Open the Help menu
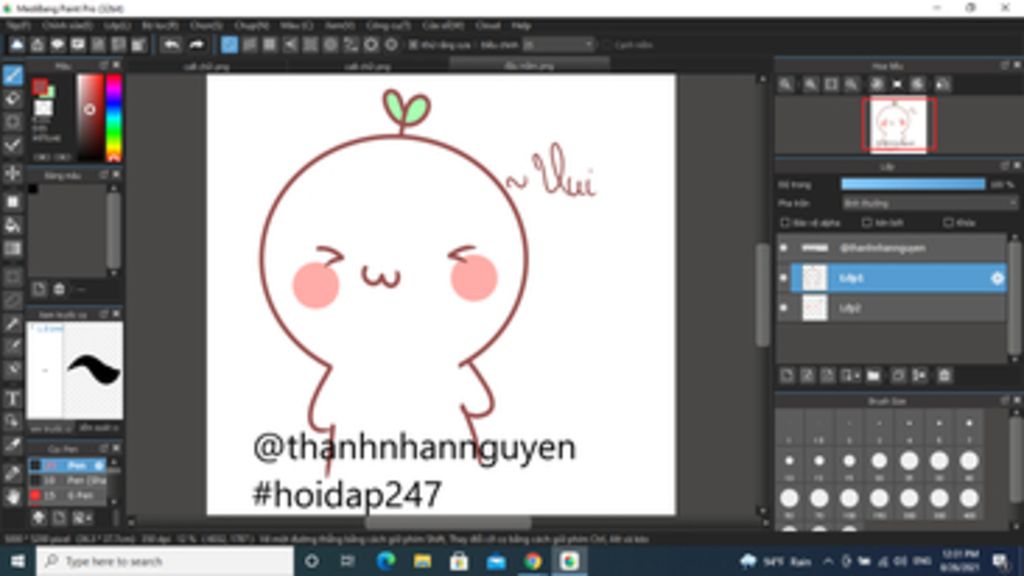The width and height of the screenshot is (1024, 576). [520, 25]
